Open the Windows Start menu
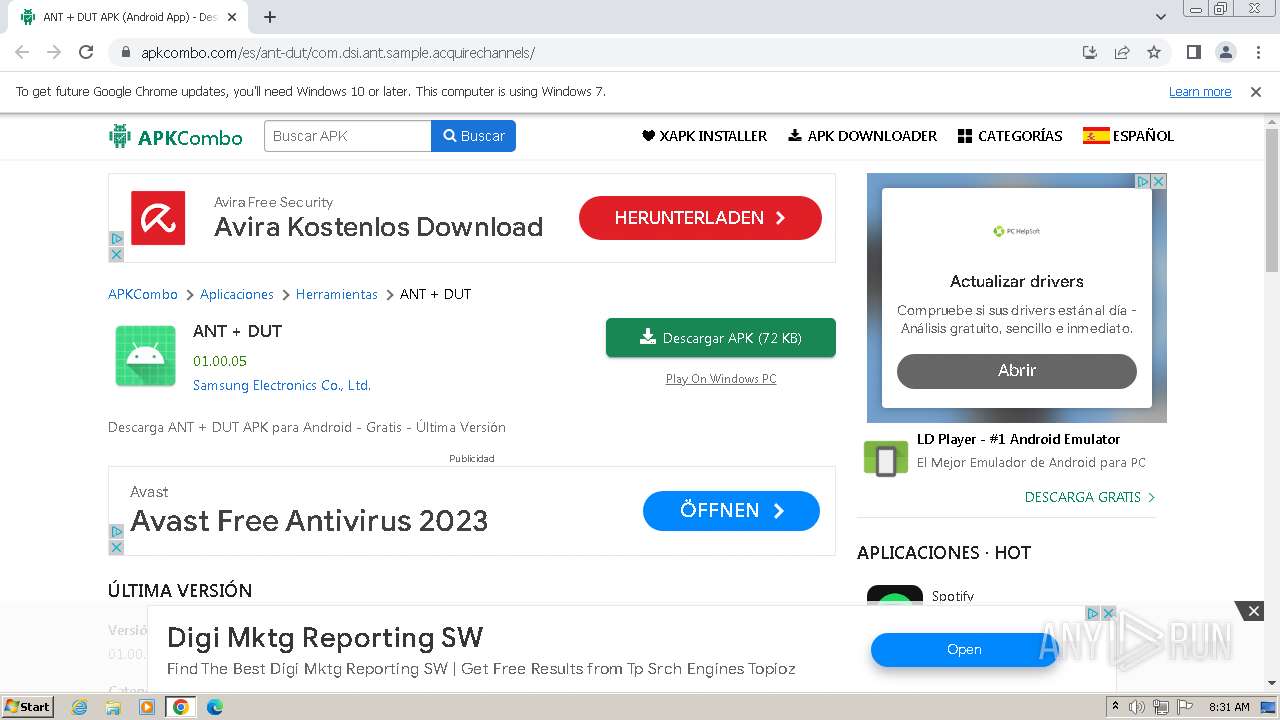1280x720 pixels. point(27,707)
